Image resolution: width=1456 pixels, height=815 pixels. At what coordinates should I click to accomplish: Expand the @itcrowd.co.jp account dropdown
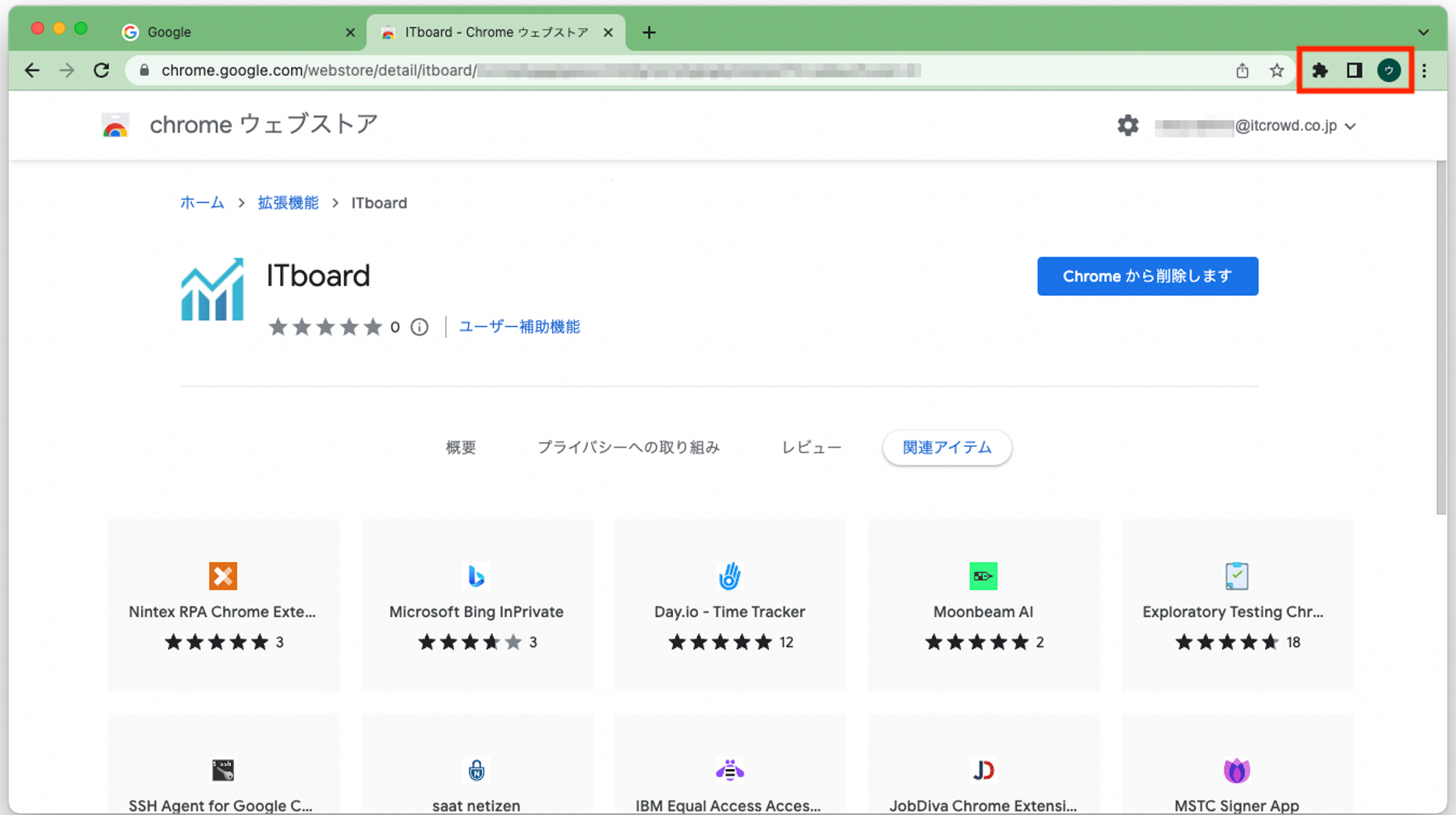coord(1350,126)
